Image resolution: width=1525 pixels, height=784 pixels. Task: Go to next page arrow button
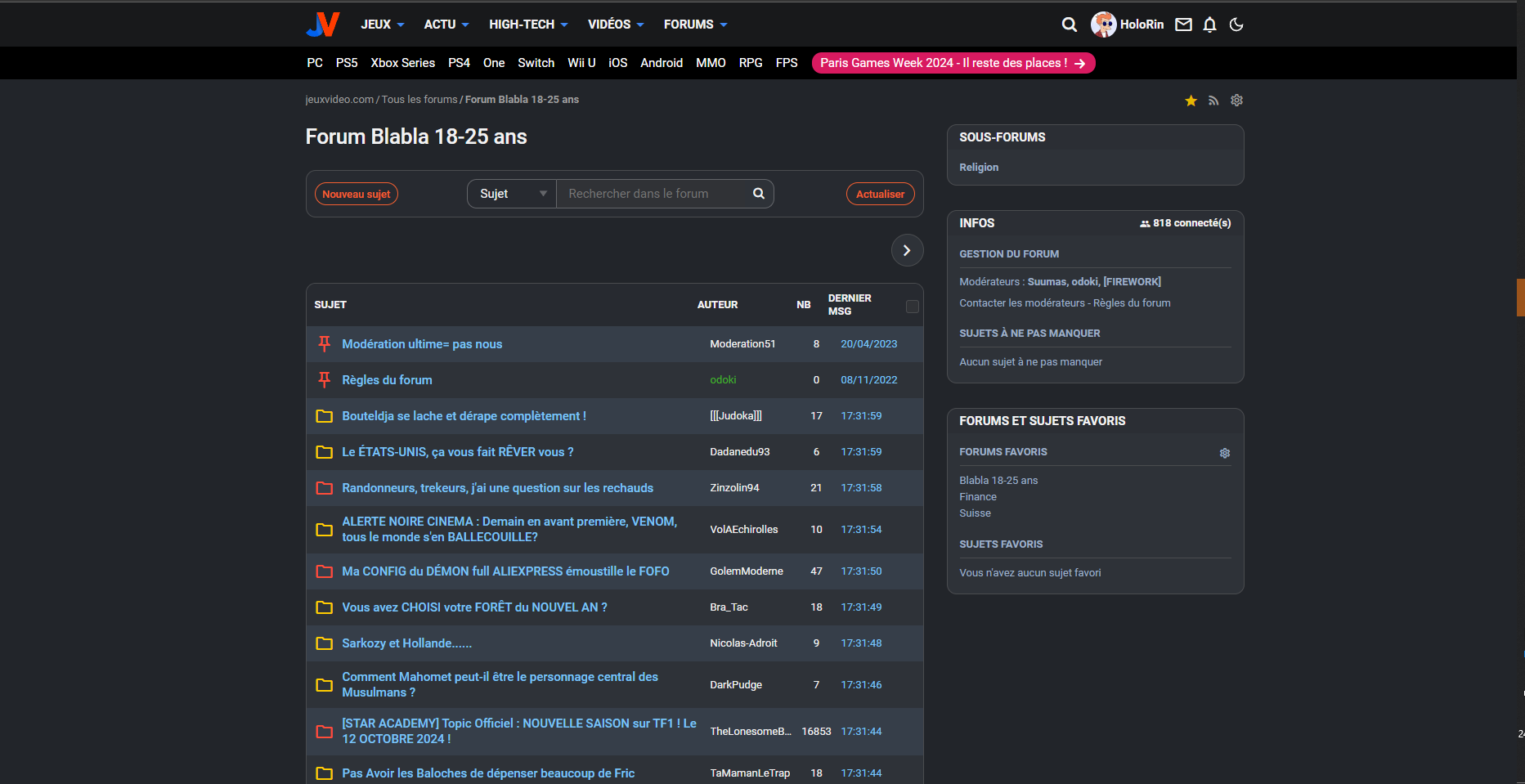(x=907, y=250)
